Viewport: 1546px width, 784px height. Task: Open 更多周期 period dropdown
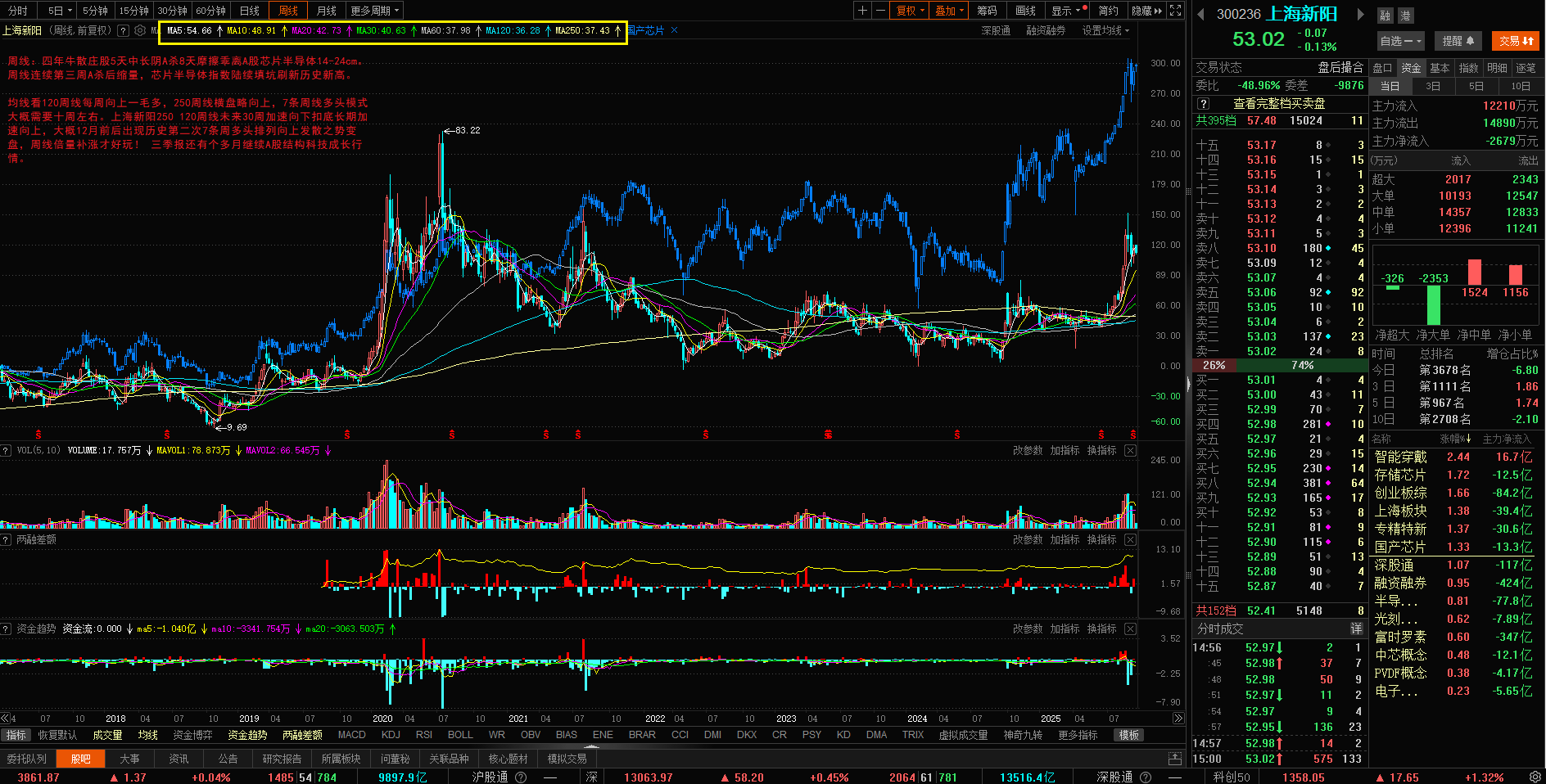coord(375,11)
